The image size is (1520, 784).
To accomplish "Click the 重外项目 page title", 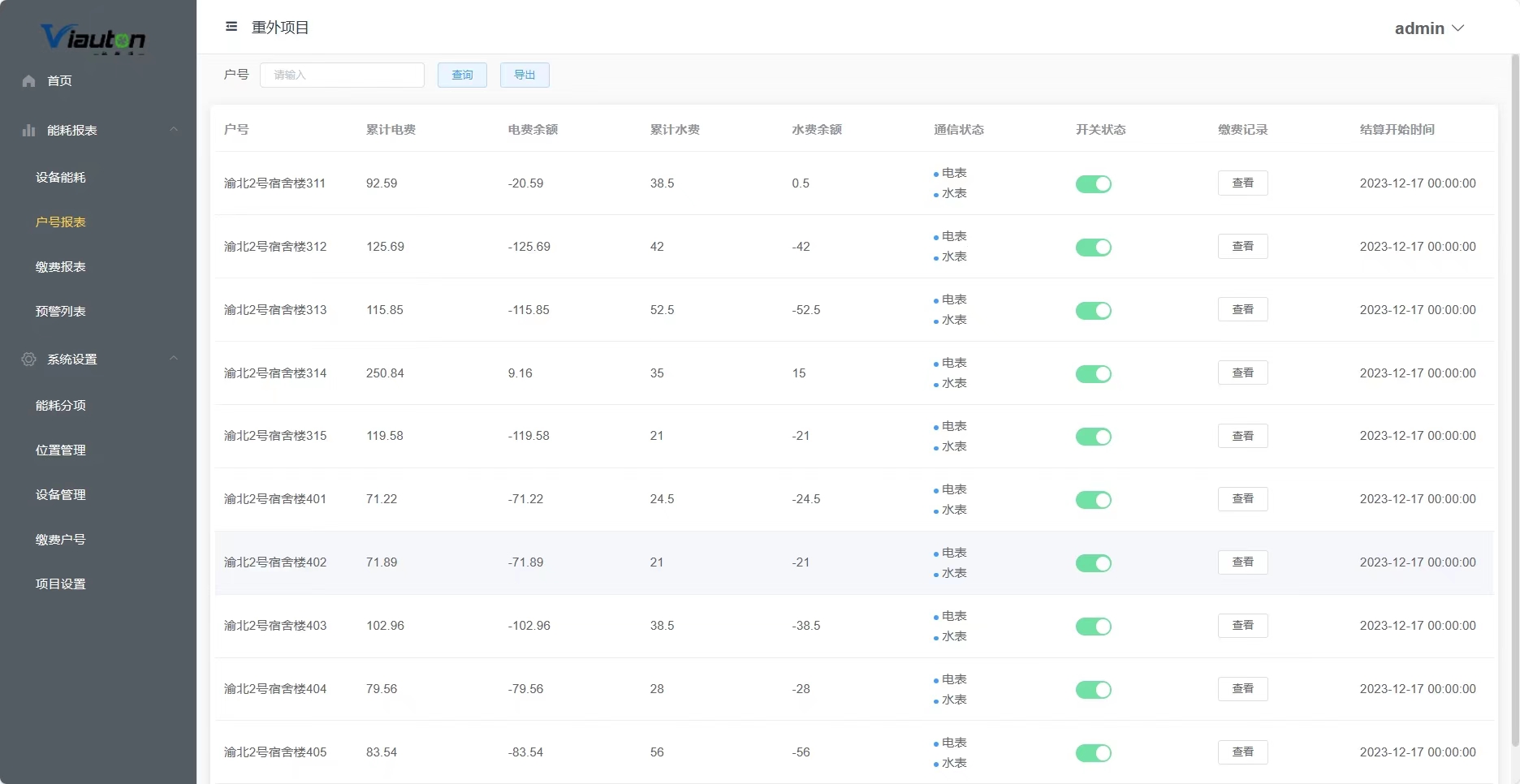I will point(280,28).
